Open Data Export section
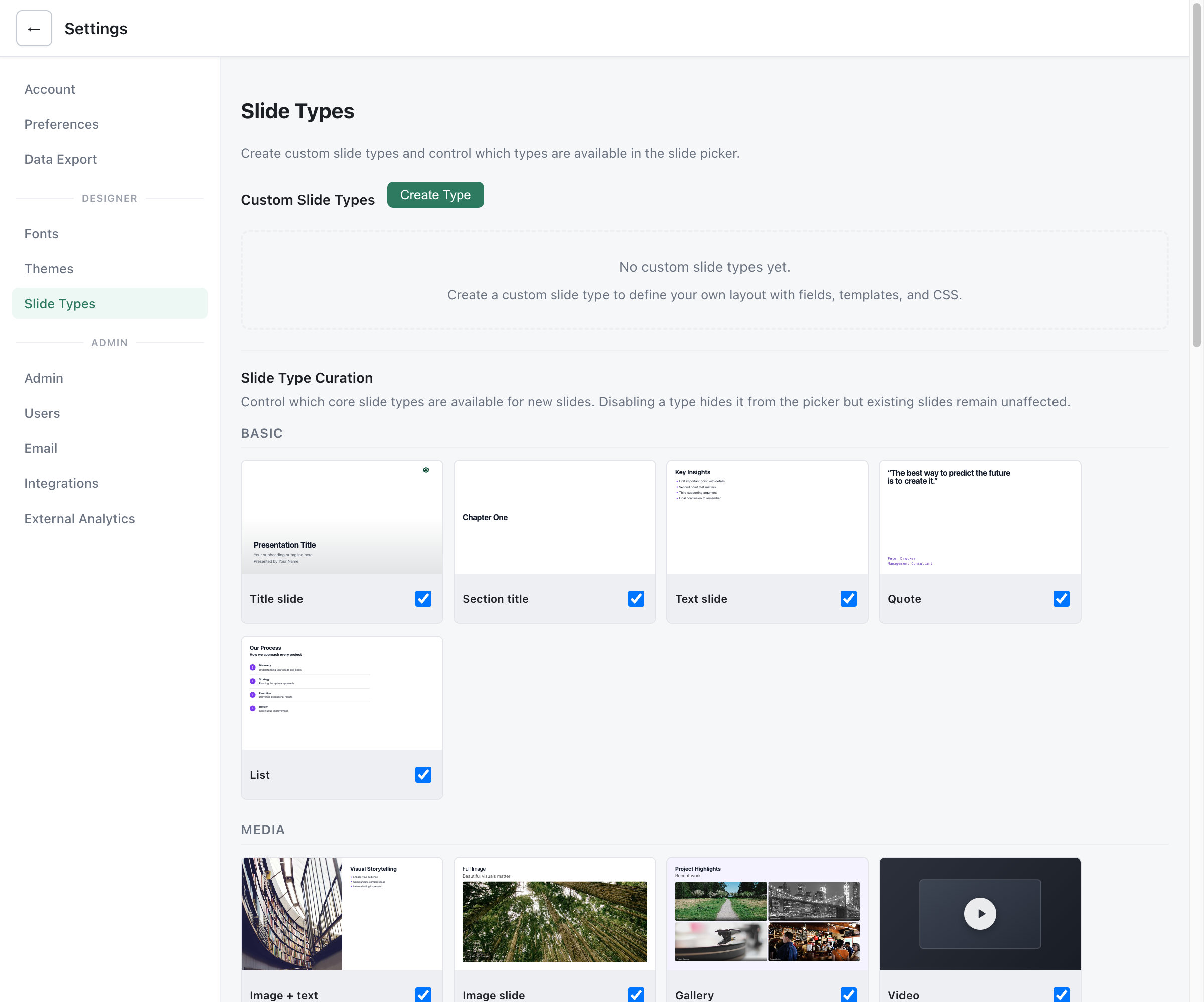 click(x=109, y=159)
